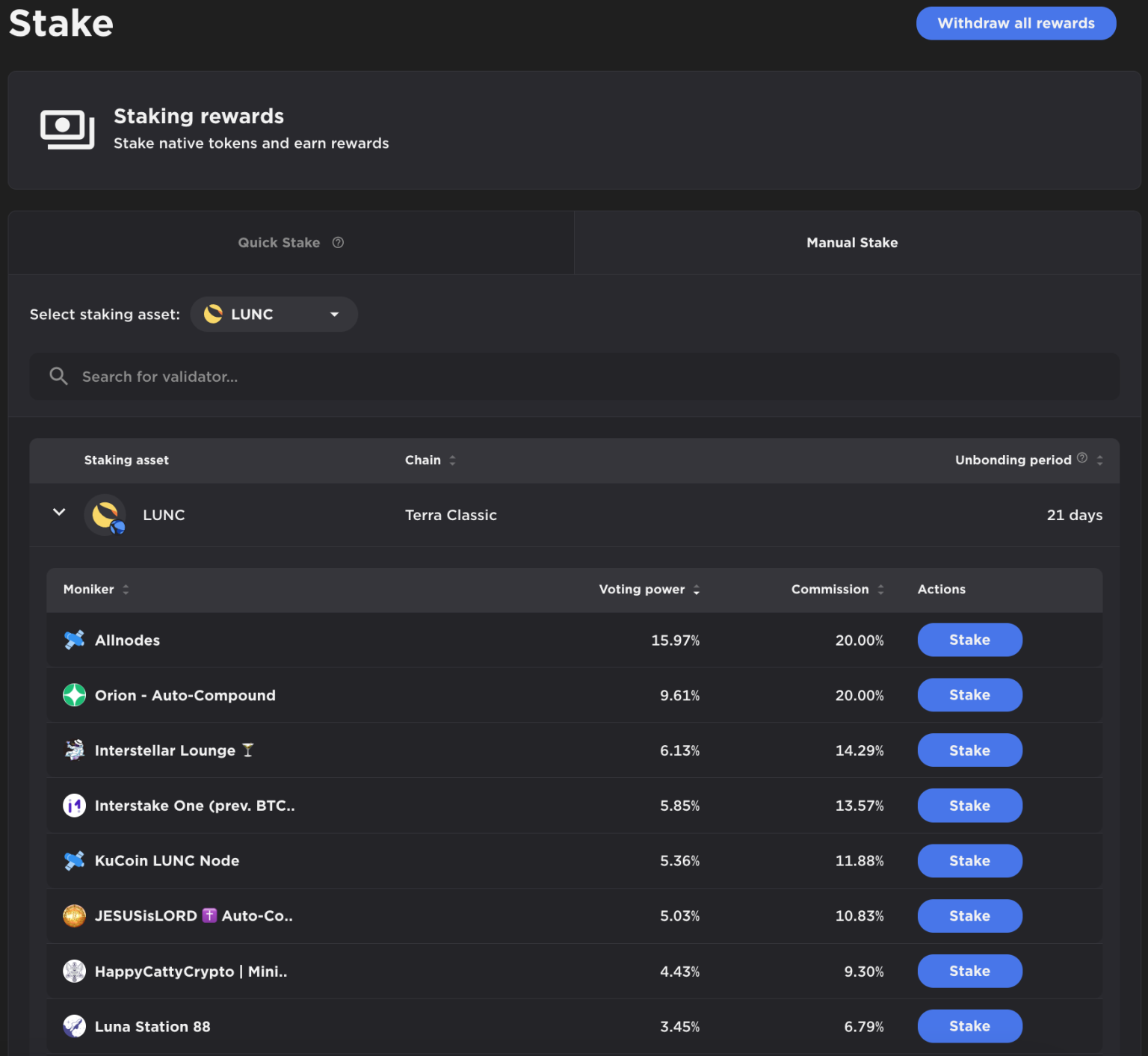Click the Orion Auto-Compound green logo
Viewport: 1148px width, 1056px height.
point(74,695)
